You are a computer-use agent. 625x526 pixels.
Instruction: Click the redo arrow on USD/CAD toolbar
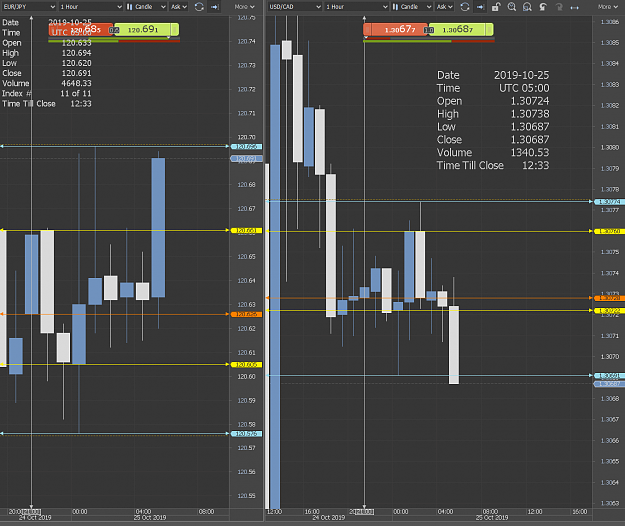click(559, 6)
